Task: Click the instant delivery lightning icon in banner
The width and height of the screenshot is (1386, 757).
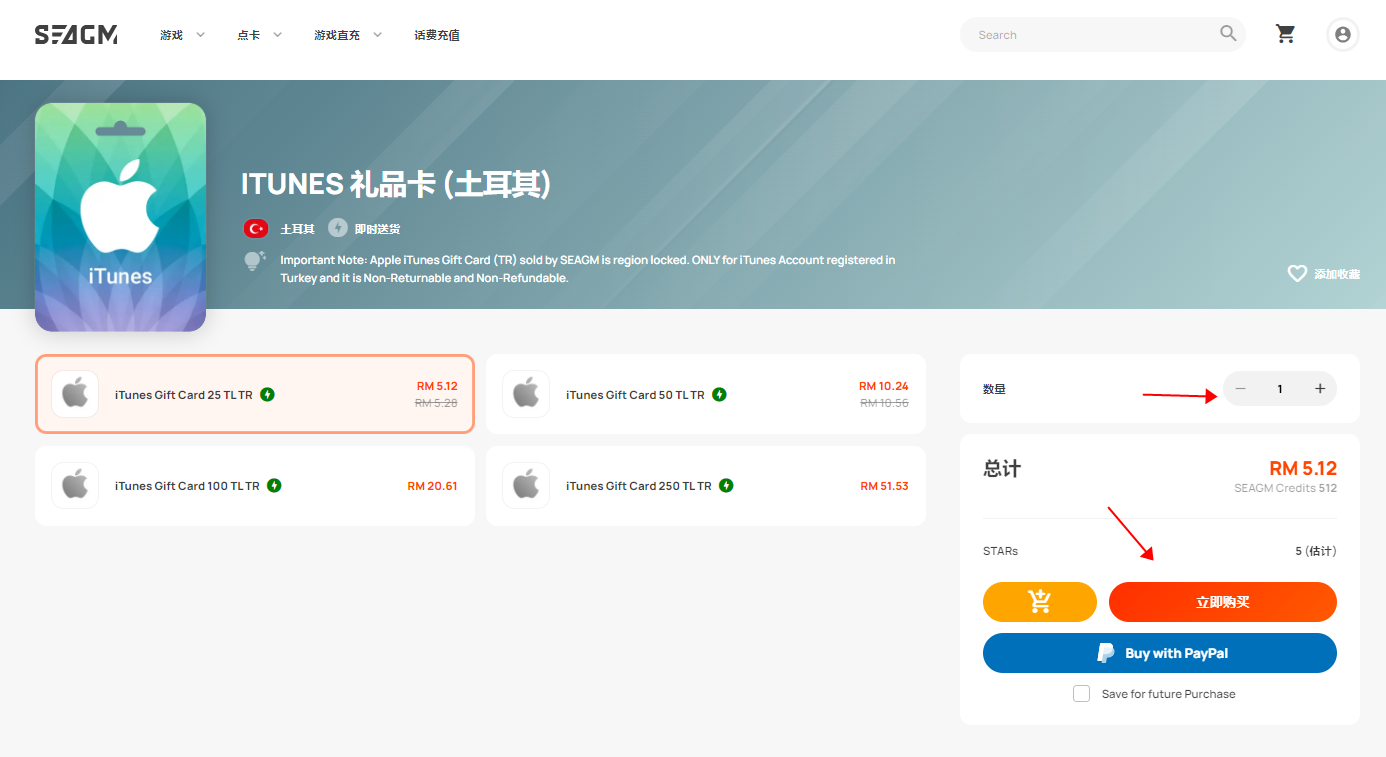Action: click(x=338, y=228)
